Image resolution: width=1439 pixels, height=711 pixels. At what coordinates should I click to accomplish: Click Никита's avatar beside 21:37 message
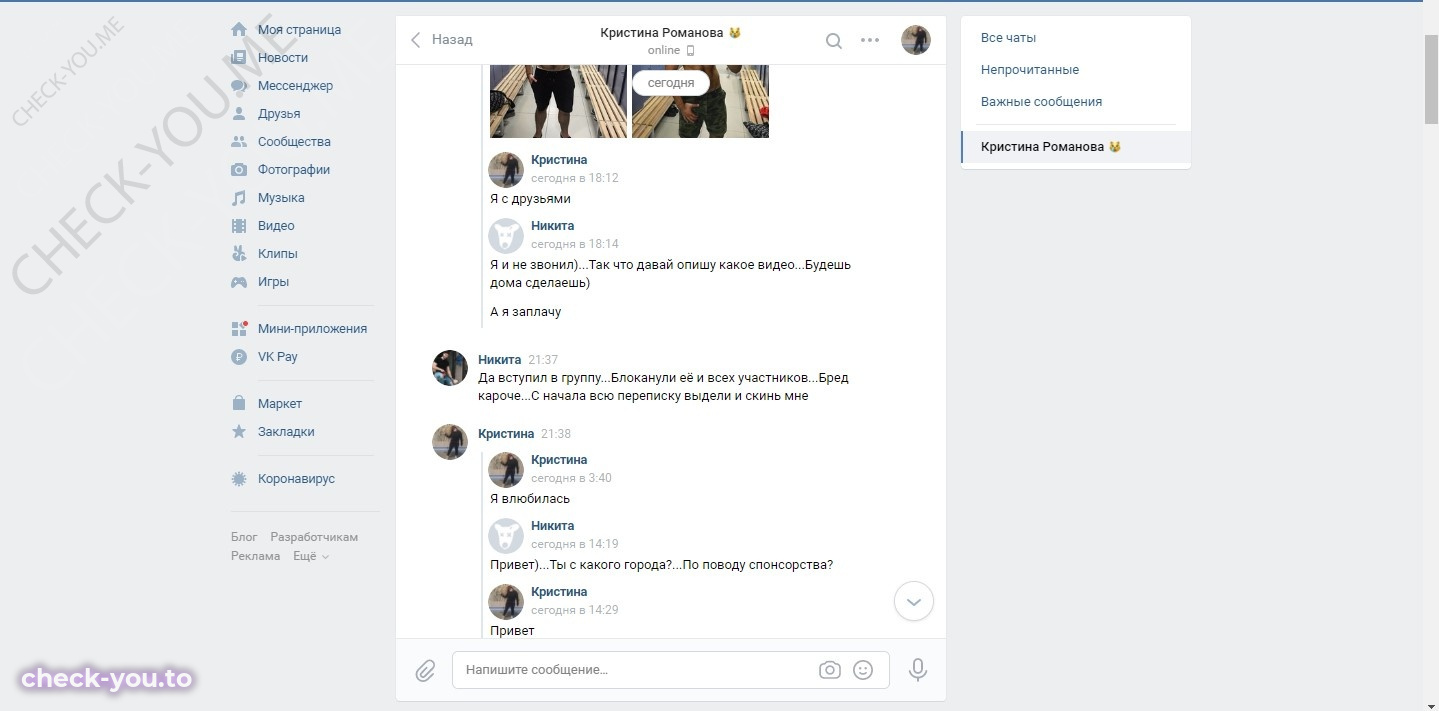(x=450, y=368)
